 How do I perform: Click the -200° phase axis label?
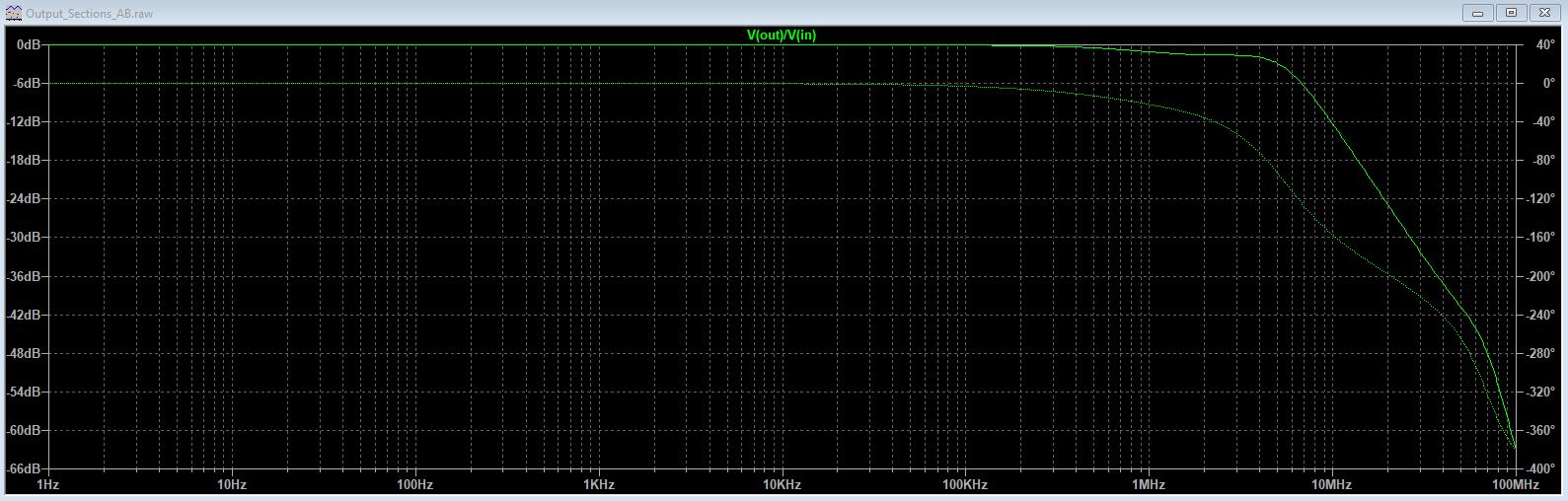(x=1540, y=277)
